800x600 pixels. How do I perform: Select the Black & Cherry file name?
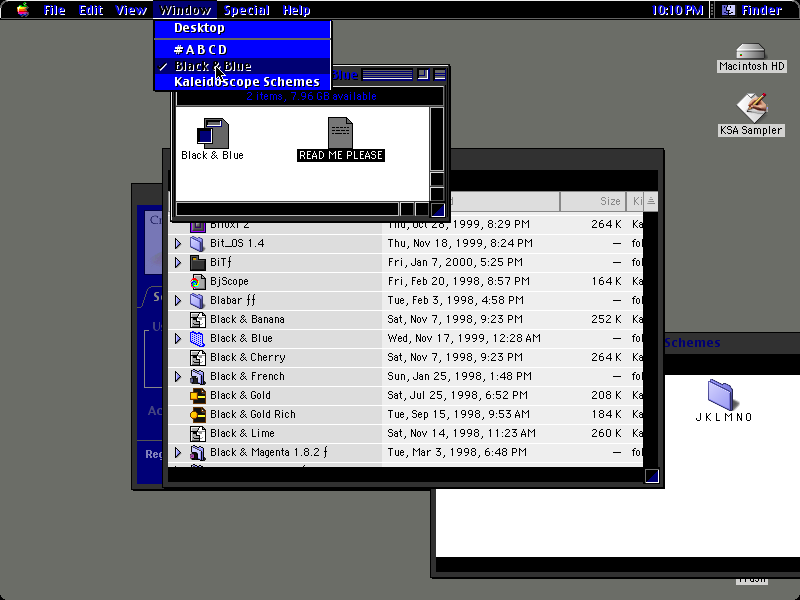coord(247,357)
